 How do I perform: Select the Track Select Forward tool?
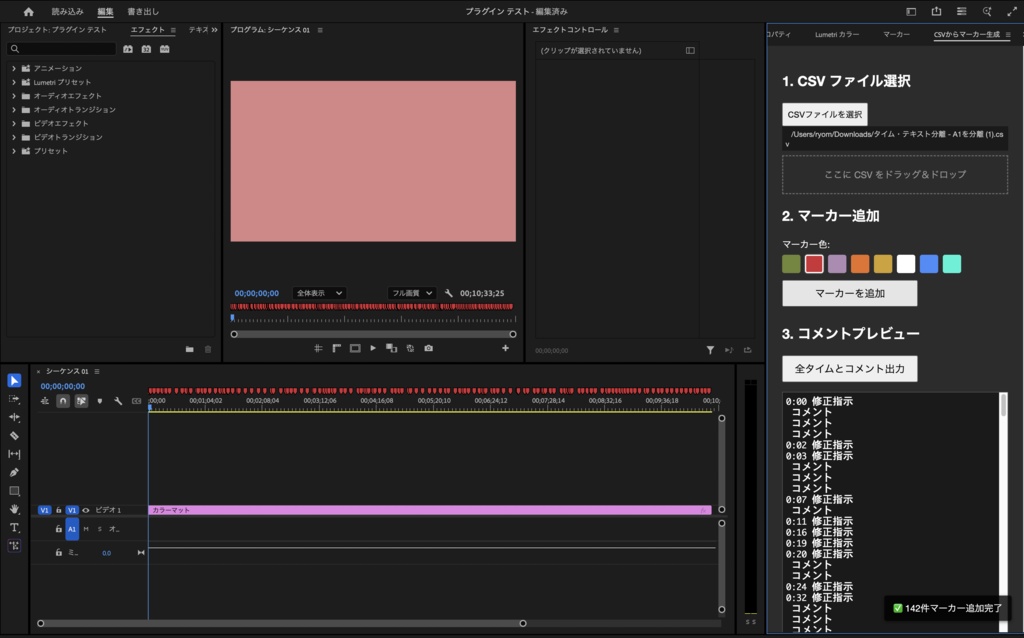pyautogui.click(x=14, y=398)
